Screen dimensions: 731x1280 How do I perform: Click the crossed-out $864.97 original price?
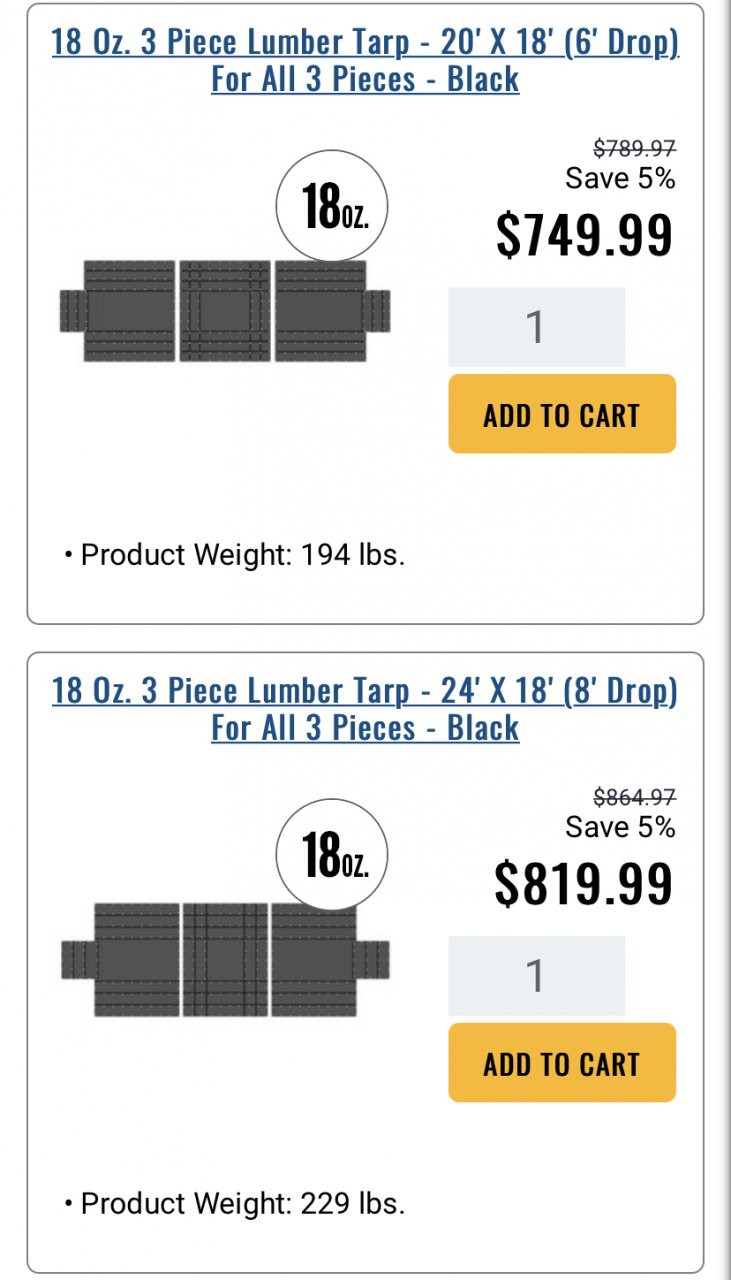634,797
